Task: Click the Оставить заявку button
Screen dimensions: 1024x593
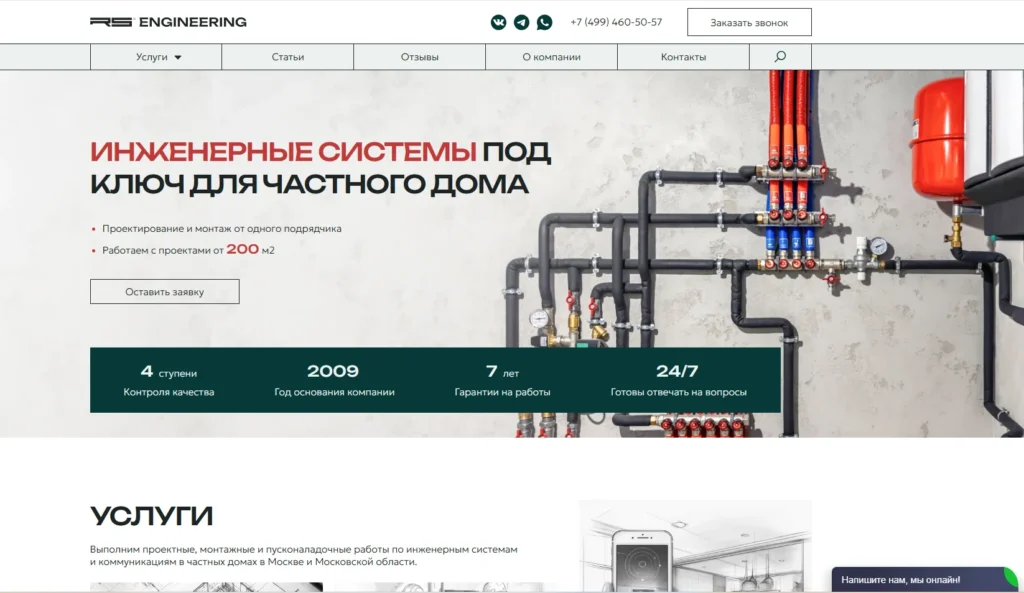Action: tap(164, 291)
